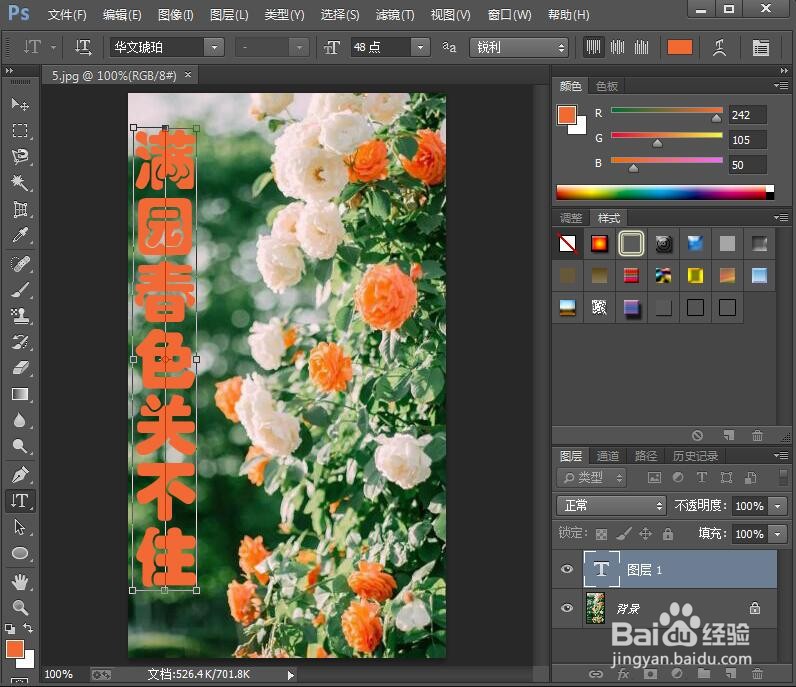Toggle text orientation in options bar
Image resolution: width=796 pixels, height=687 pixels.
[x=83, y=48]
